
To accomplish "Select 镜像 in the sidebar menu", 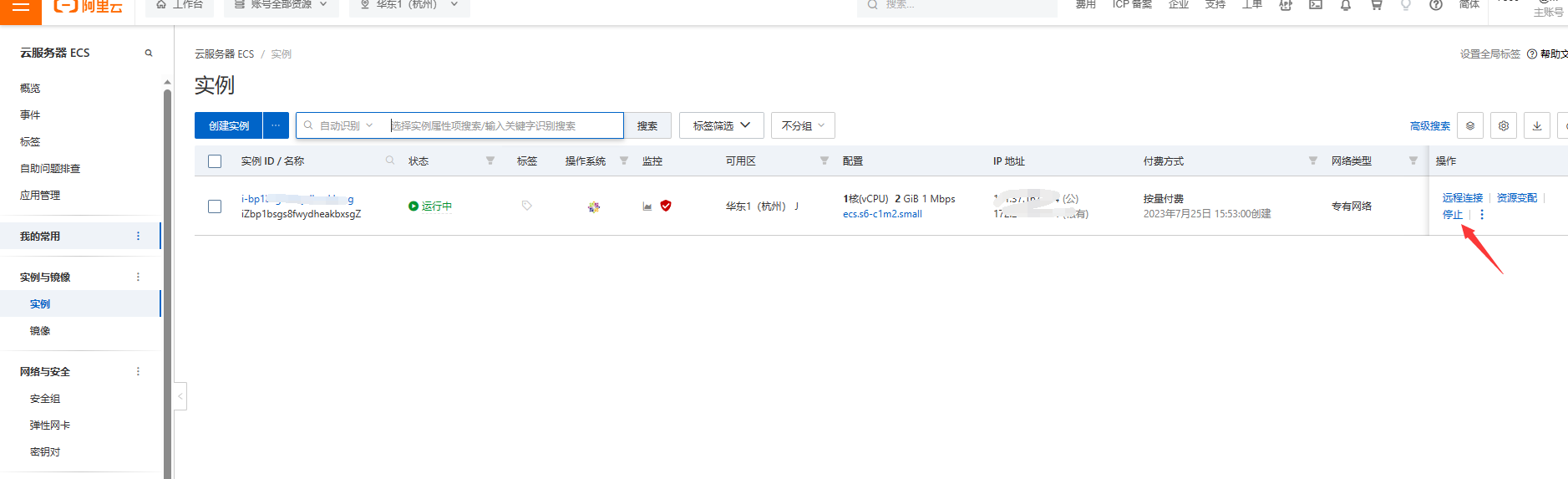I will pos(40,331).
